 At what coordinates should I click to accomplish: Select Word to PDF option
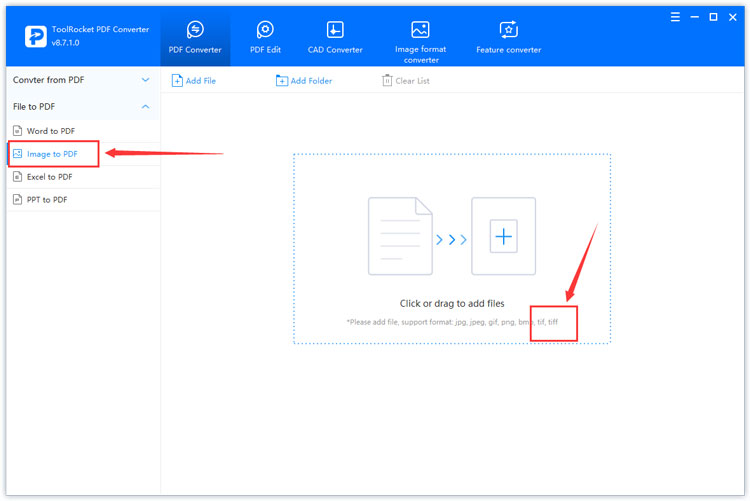point(84,131)
